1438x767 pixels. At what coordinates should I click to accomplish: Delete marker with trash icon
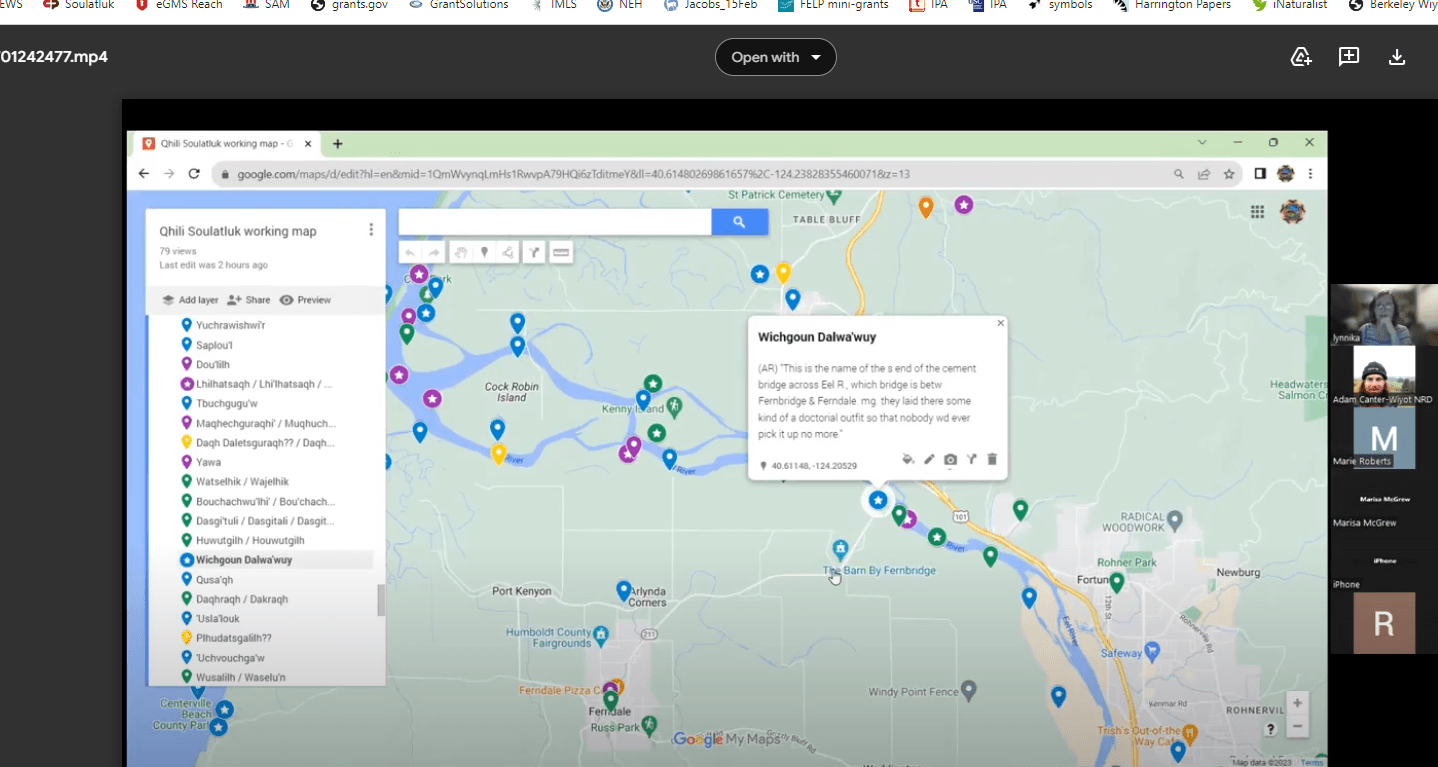click(x=992, y=460)
